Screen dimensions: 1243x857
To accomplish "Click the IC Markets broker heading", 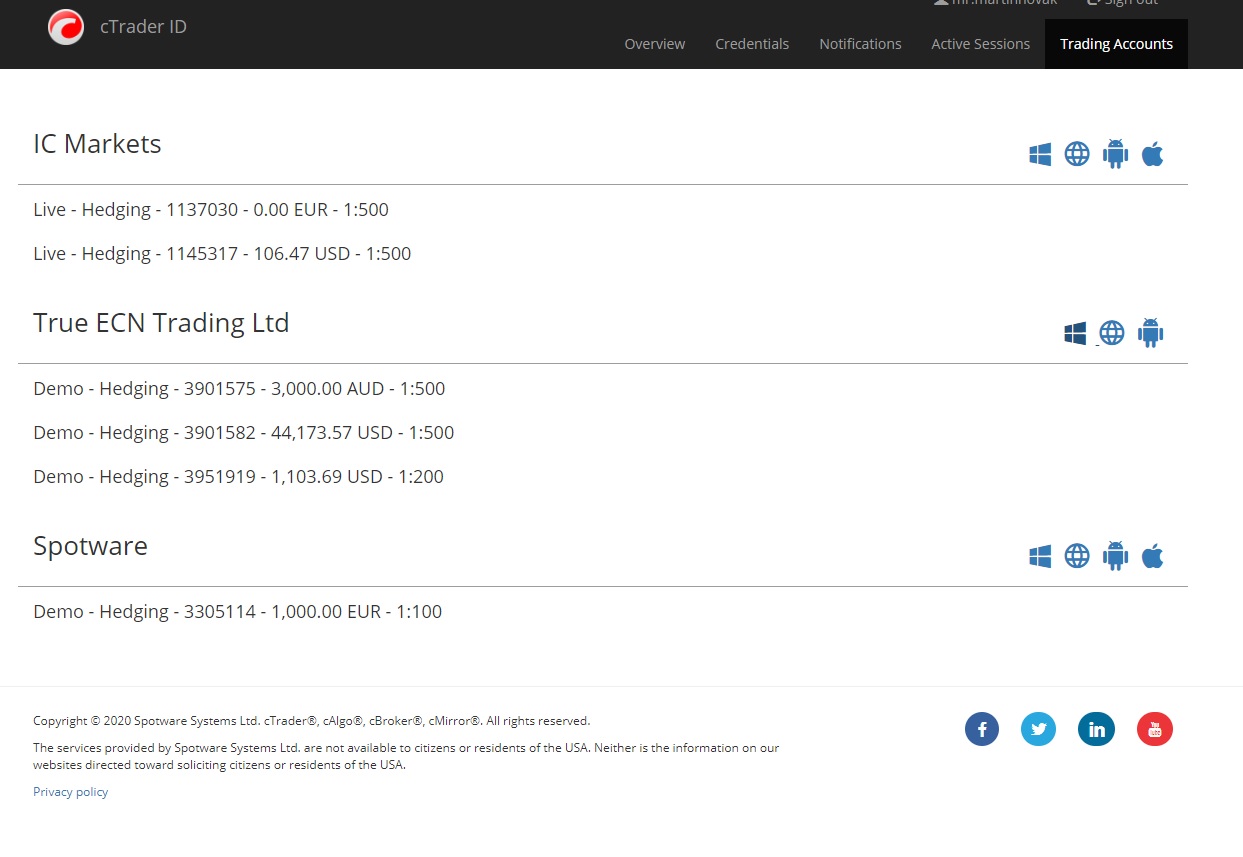I will [x=97, y=144].
